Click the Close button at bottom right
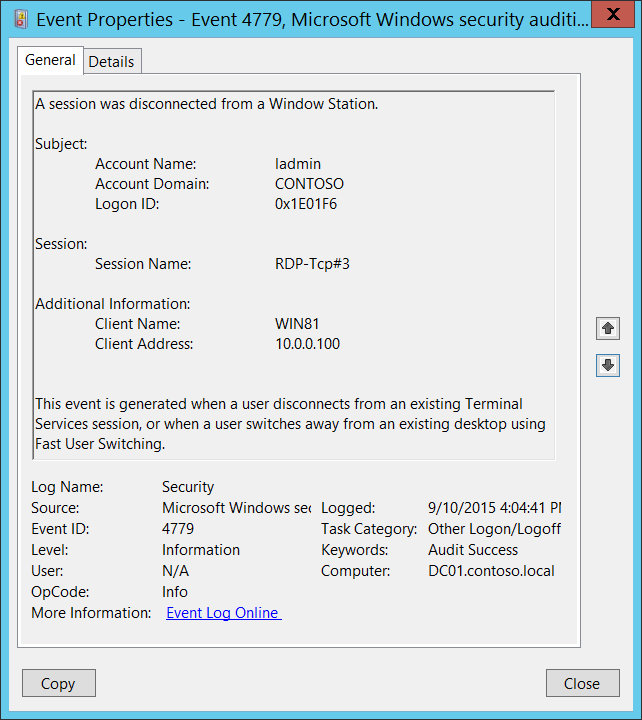This screenshot has height=720, width=642. 581,684
